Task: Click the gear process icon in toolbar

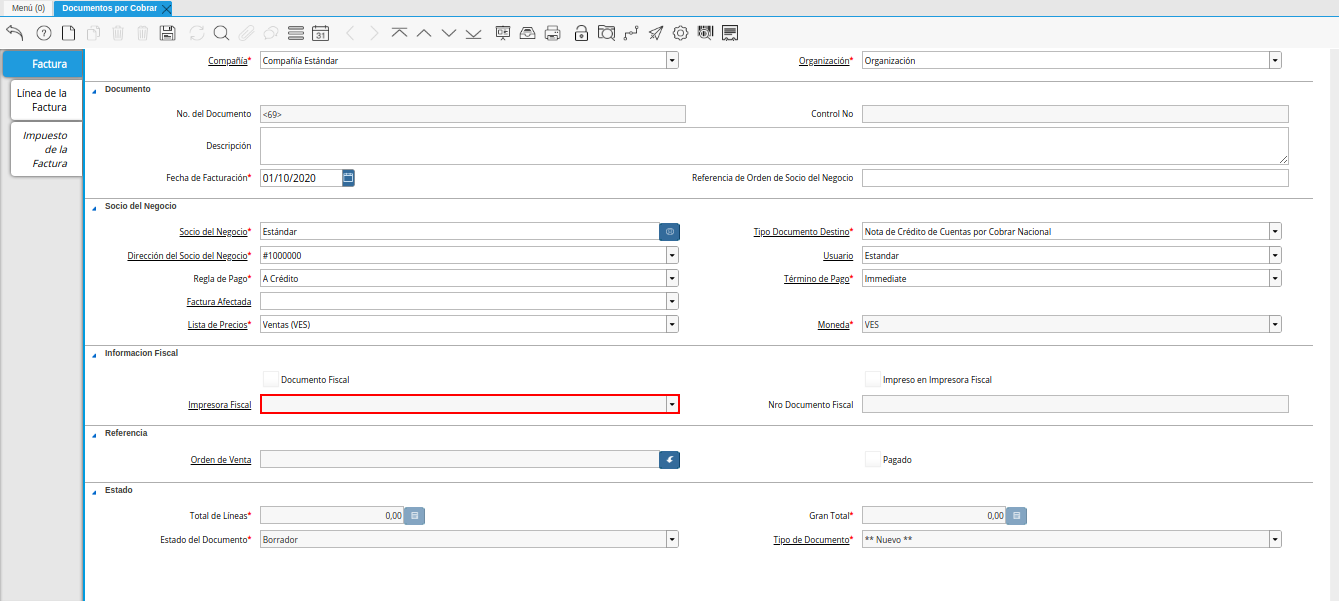Action: tap(681, 33)
